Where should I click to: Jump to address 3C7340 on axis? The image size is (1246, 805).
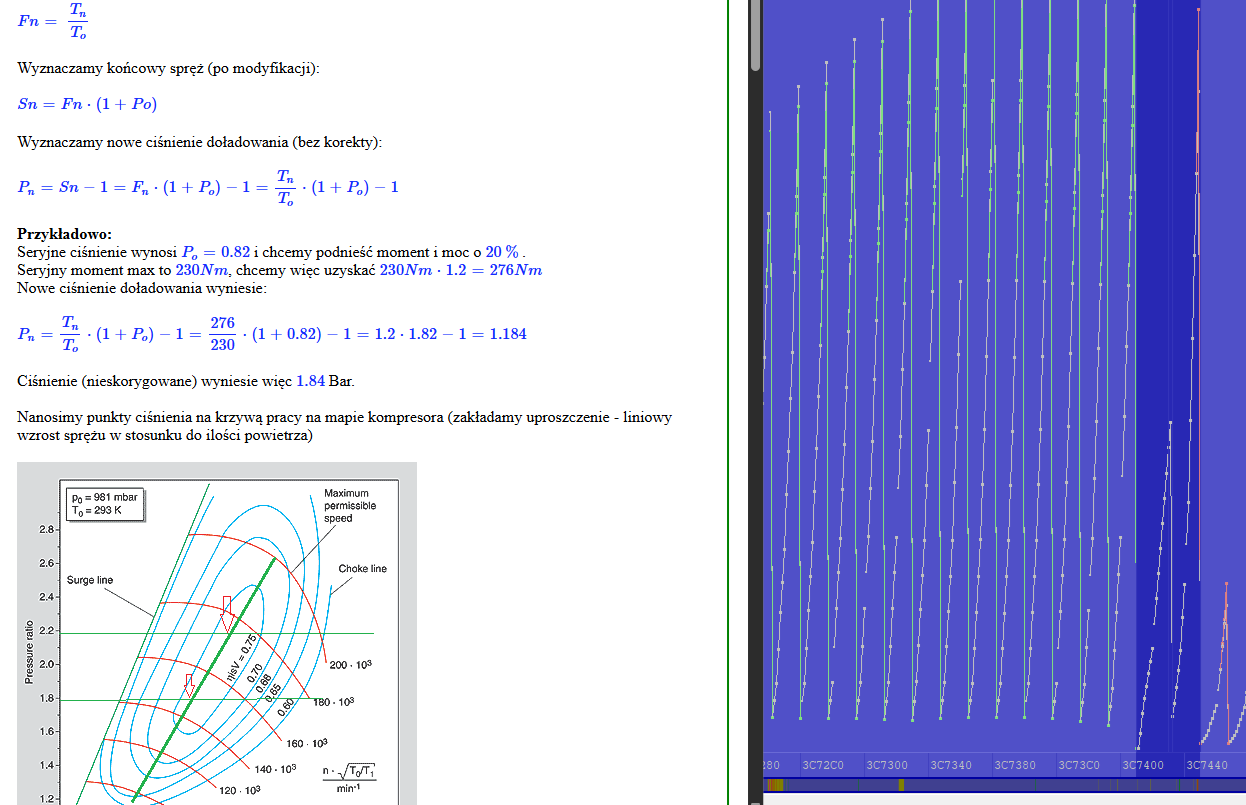951,765
